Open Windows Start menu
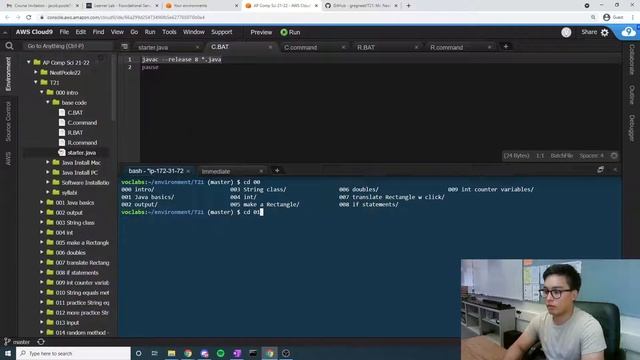 (8, 353)
